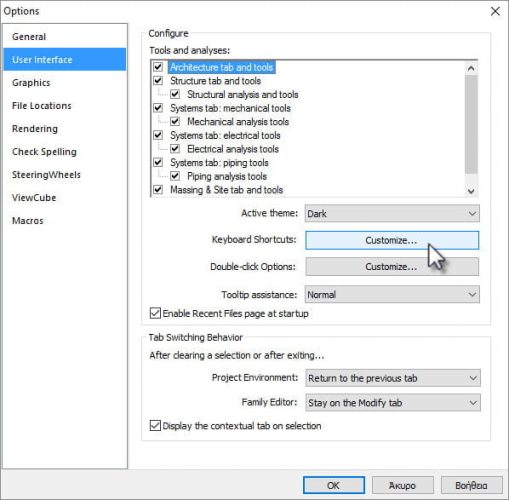Customize Double-click Options button

(392, 267)
